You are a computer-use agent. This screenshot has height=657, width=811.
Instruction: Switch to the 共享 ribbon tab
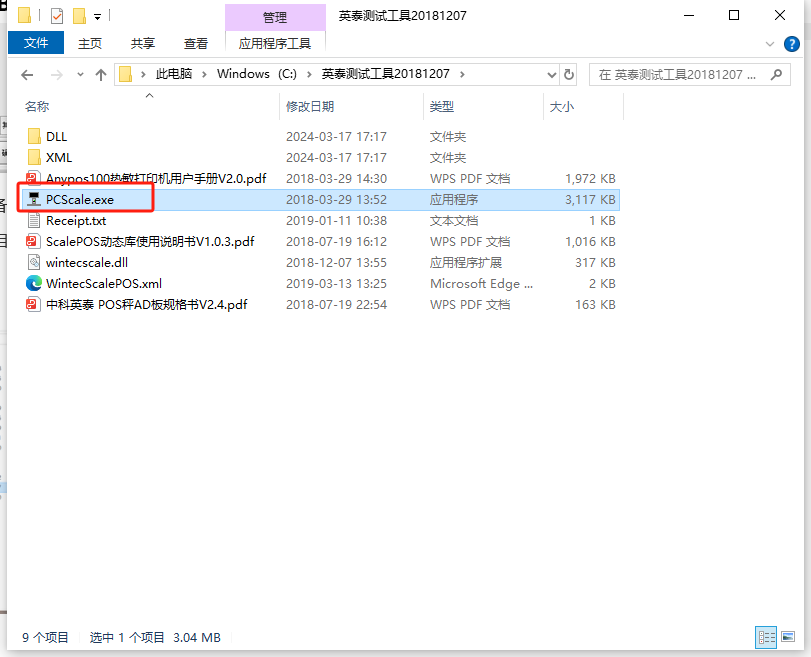(142, 43)
